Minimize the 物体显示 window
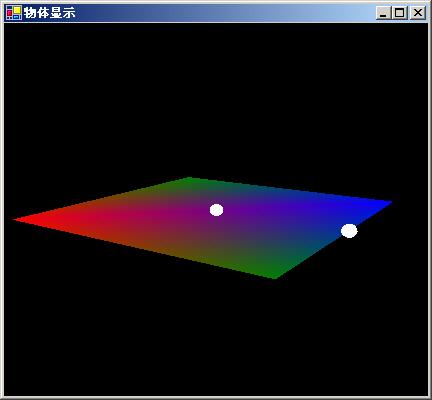The width and height of the screenshot is (432, 400). tap(383, 13)
